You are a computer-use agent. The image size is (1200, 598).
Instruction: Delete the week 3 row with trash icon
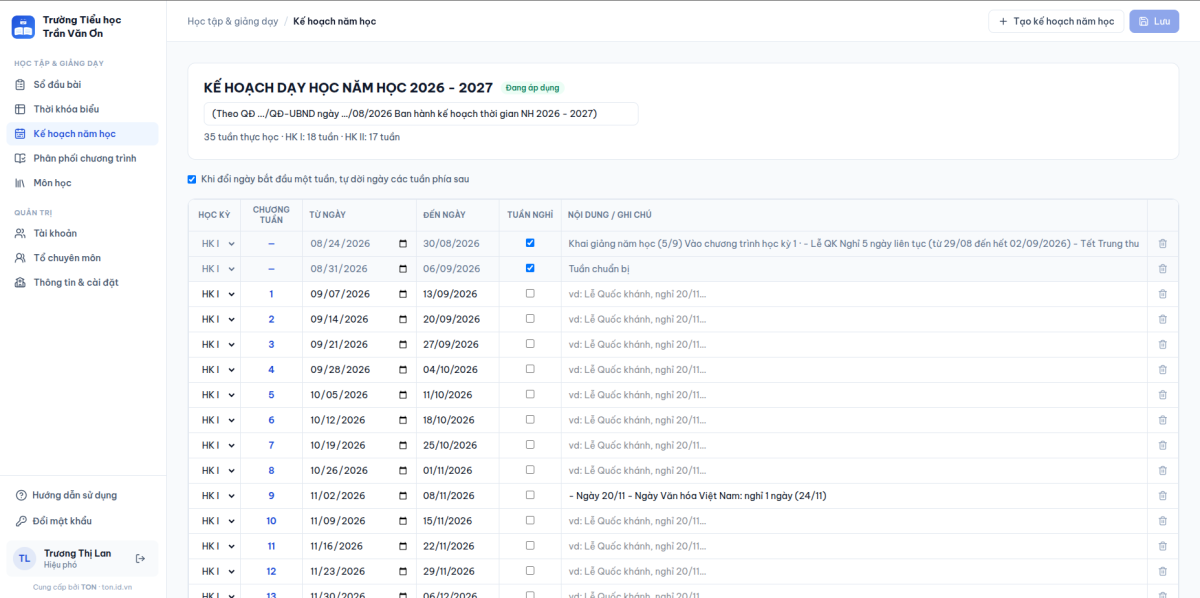tap(1162, 344)
